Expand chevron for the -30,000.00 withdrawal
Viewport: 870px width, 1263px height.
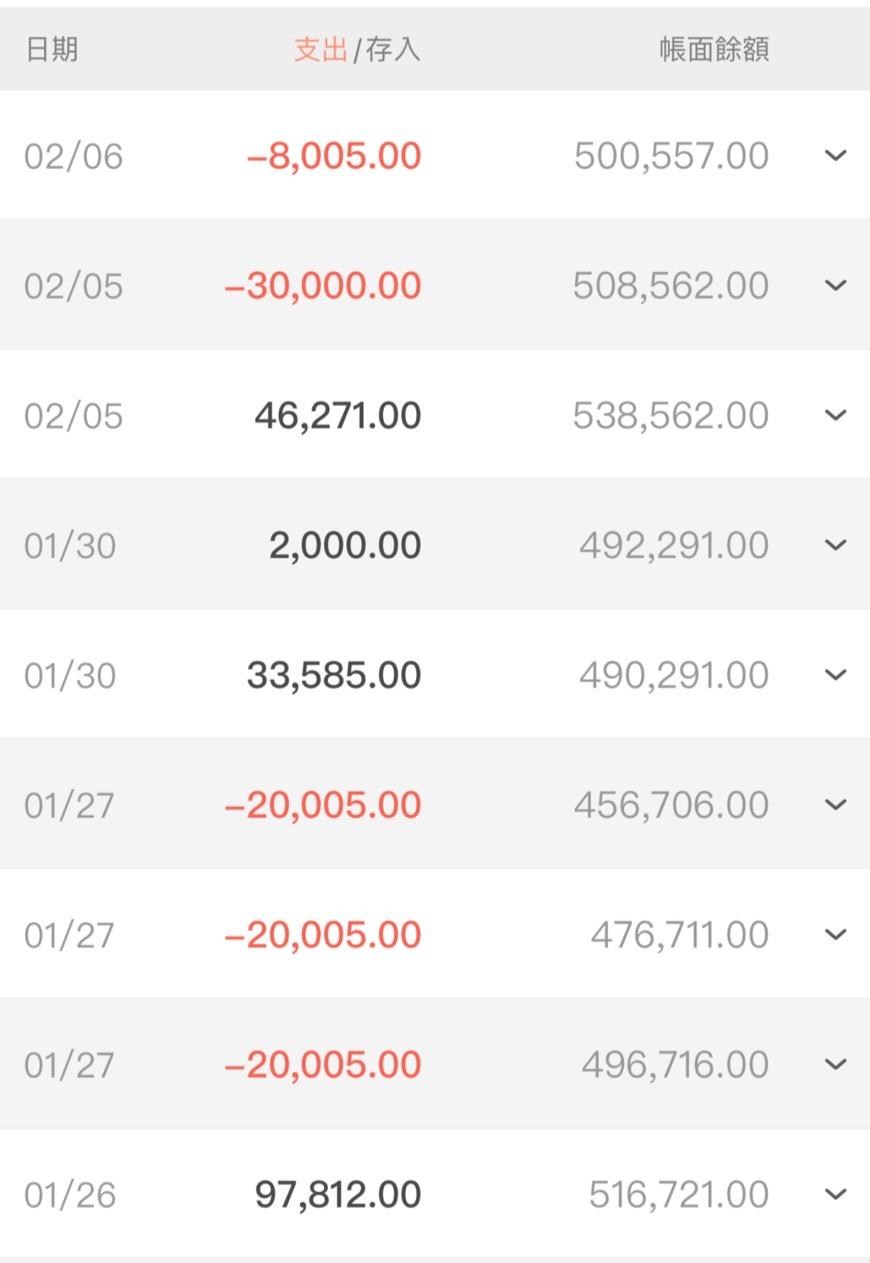835,285
